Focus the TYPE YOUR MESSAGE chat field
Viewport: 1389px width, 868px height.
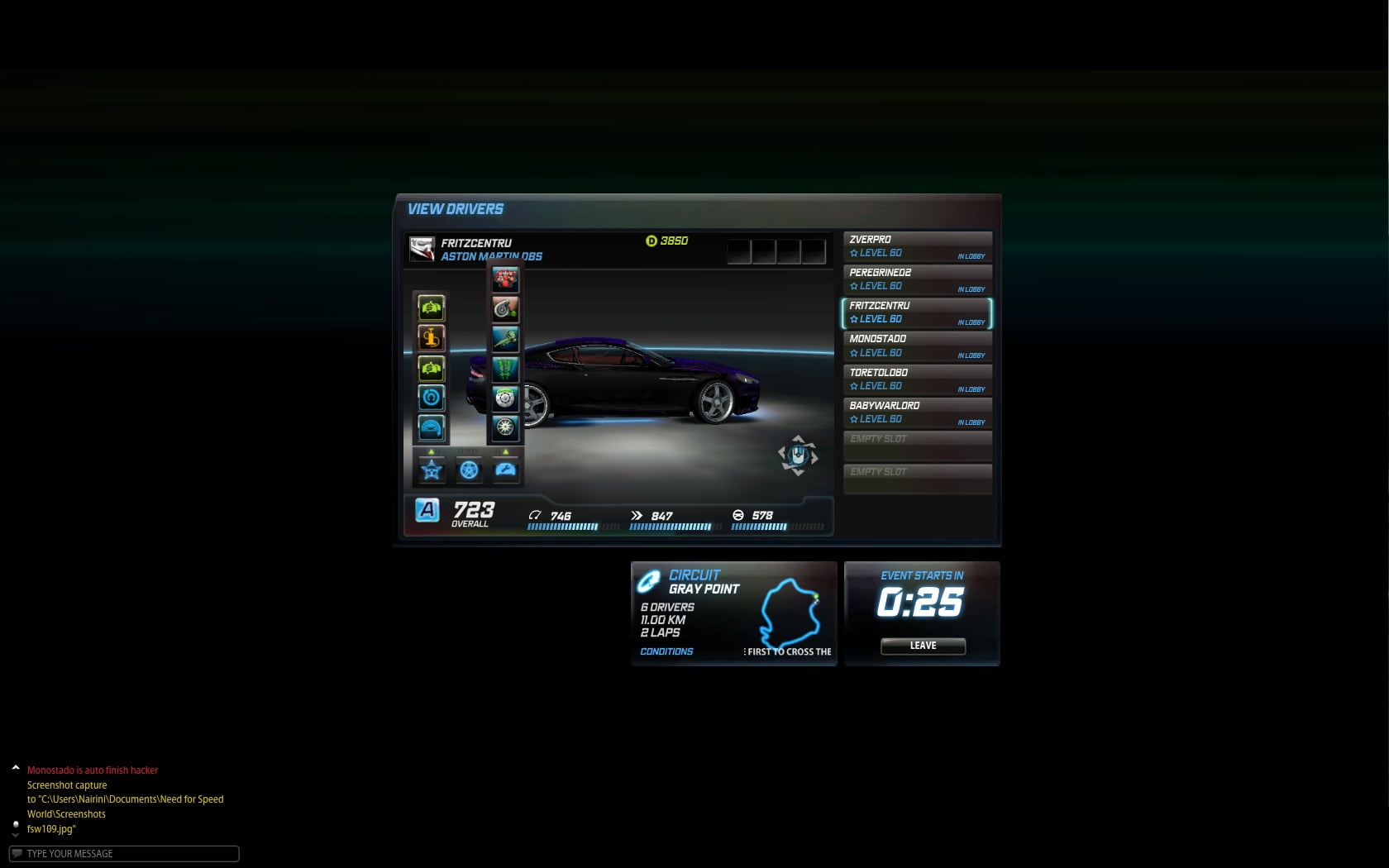124,853
